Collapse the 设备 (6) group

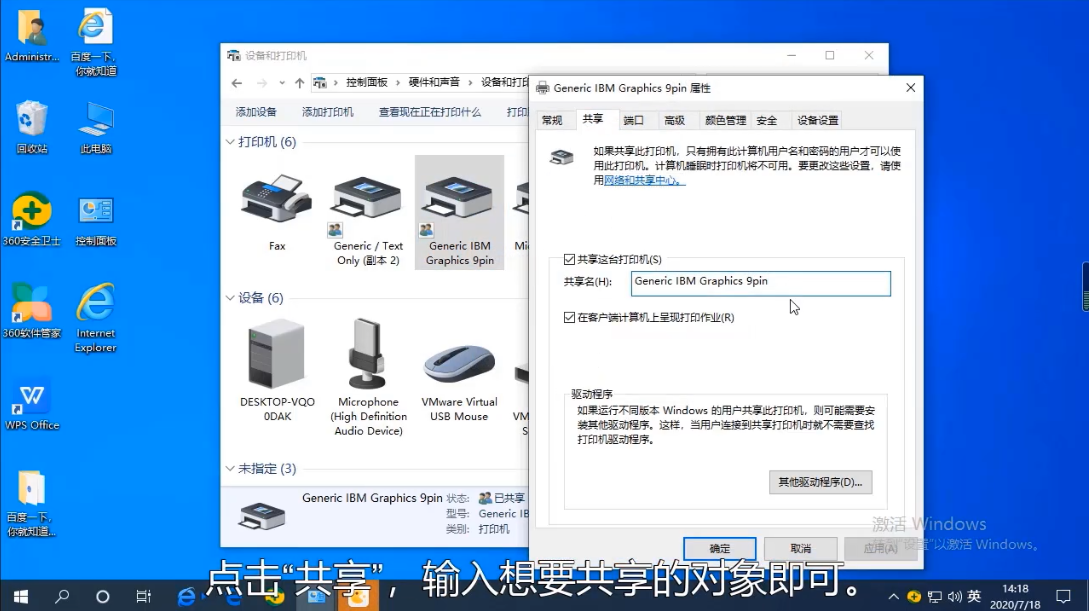pyautogui.click(x=230, y=298)
